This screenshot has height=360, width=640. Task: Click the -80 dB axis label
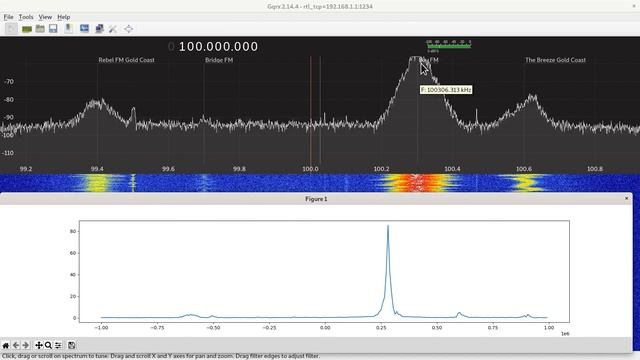click(9, 100)
